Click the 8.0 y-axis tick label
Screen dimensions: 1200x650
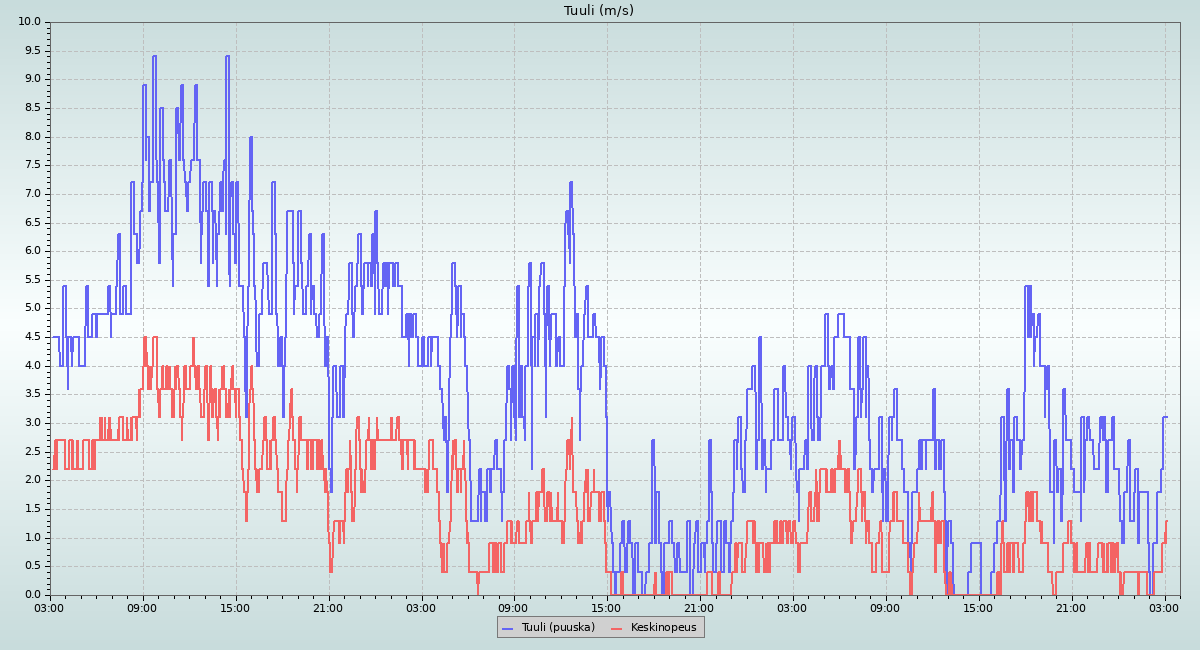point(32,137)
